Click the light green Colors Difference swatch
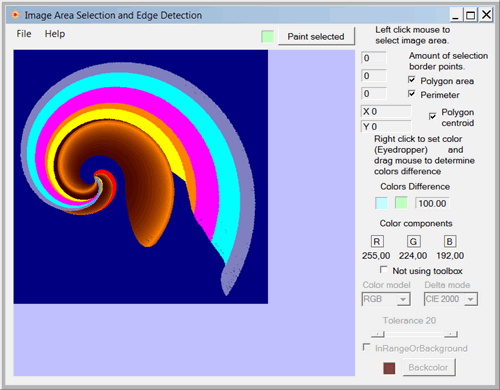Screen dimensions: 500x390 coord(401,203)
